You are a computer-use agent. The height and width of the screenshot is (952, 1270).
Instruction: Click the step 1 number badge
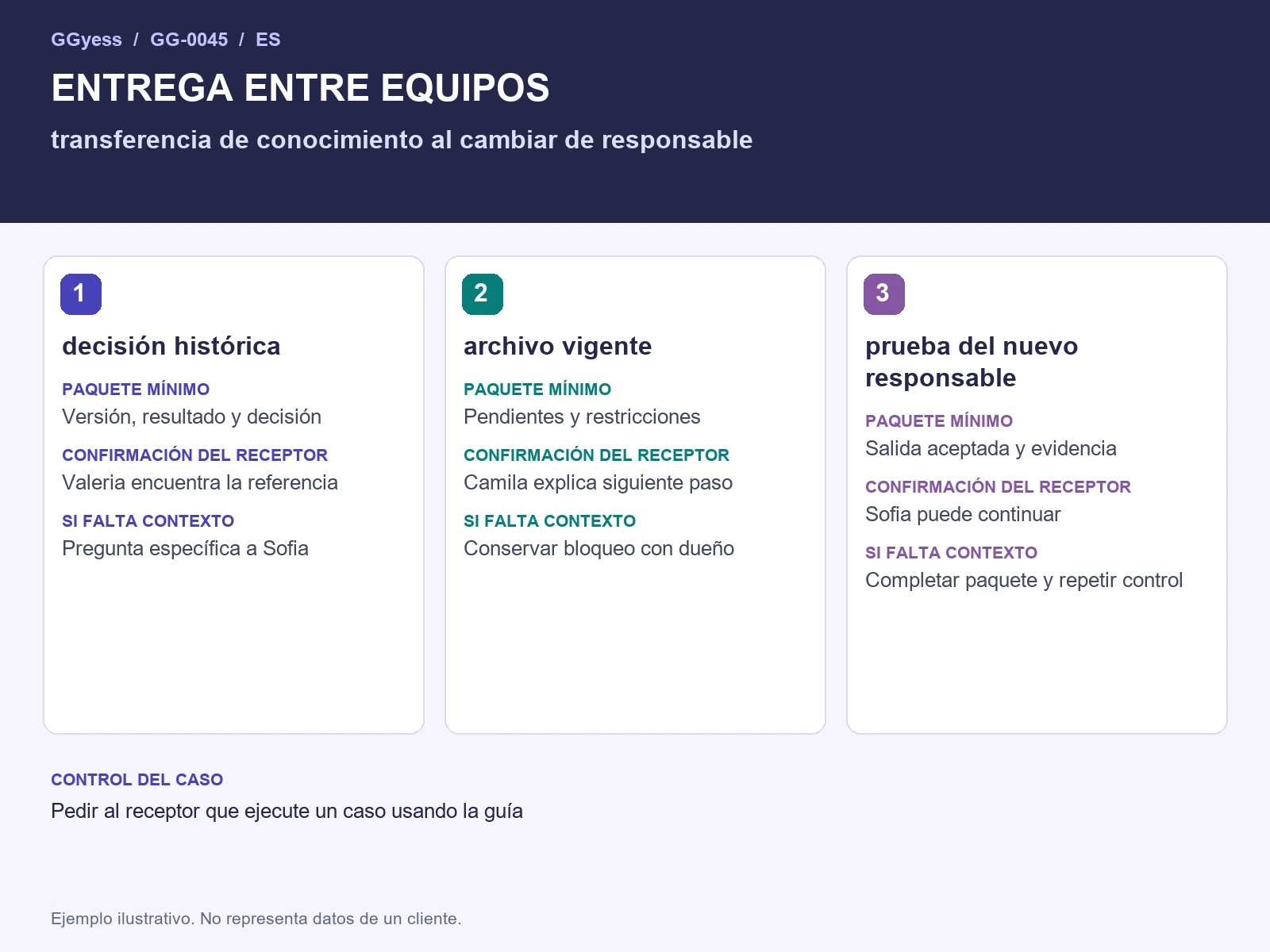(x=81, y=294)
